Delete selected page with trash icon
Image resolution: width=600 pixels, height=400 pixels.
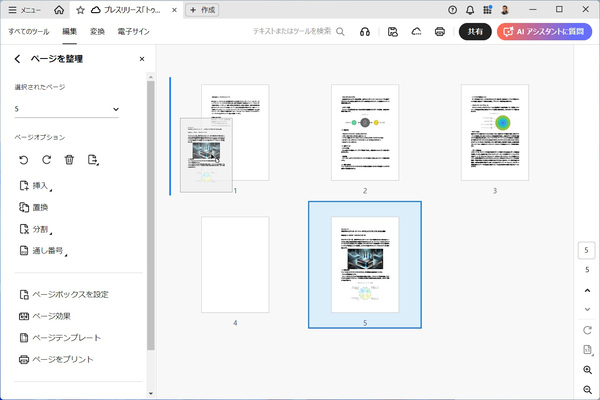click(x=69, y=160)
